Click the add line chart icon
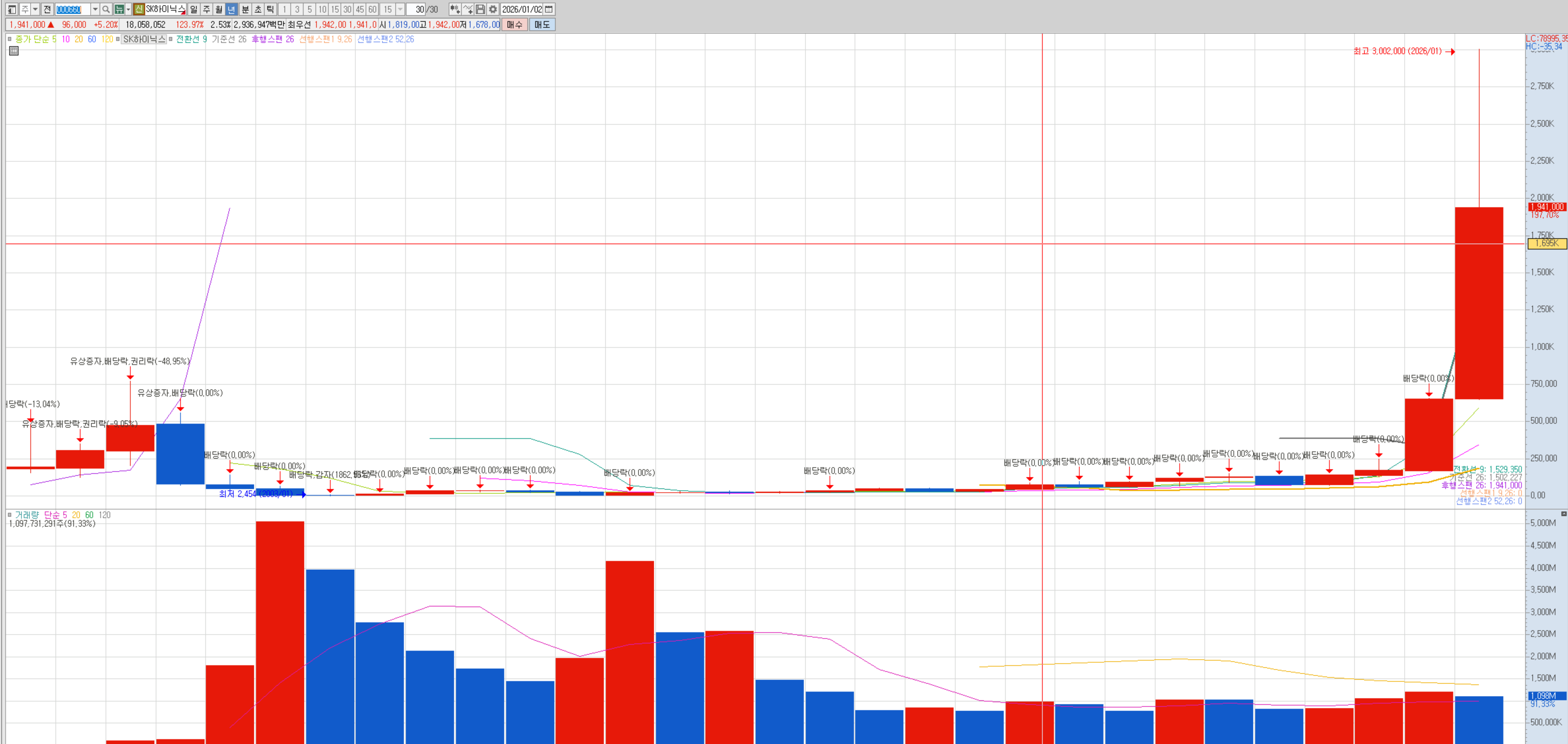This screenshot has width=1568, height=744. (x=468, y=9)
